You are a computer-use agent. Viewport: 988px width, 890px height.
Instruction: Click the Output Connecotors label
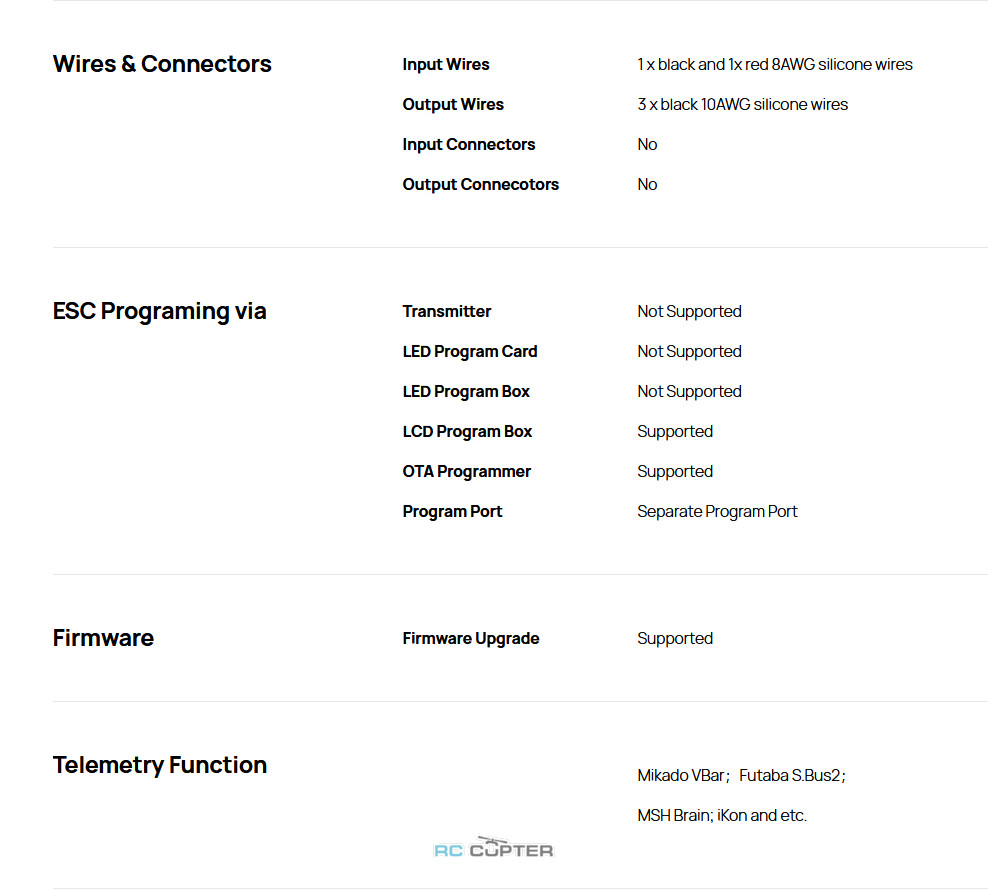481,185
